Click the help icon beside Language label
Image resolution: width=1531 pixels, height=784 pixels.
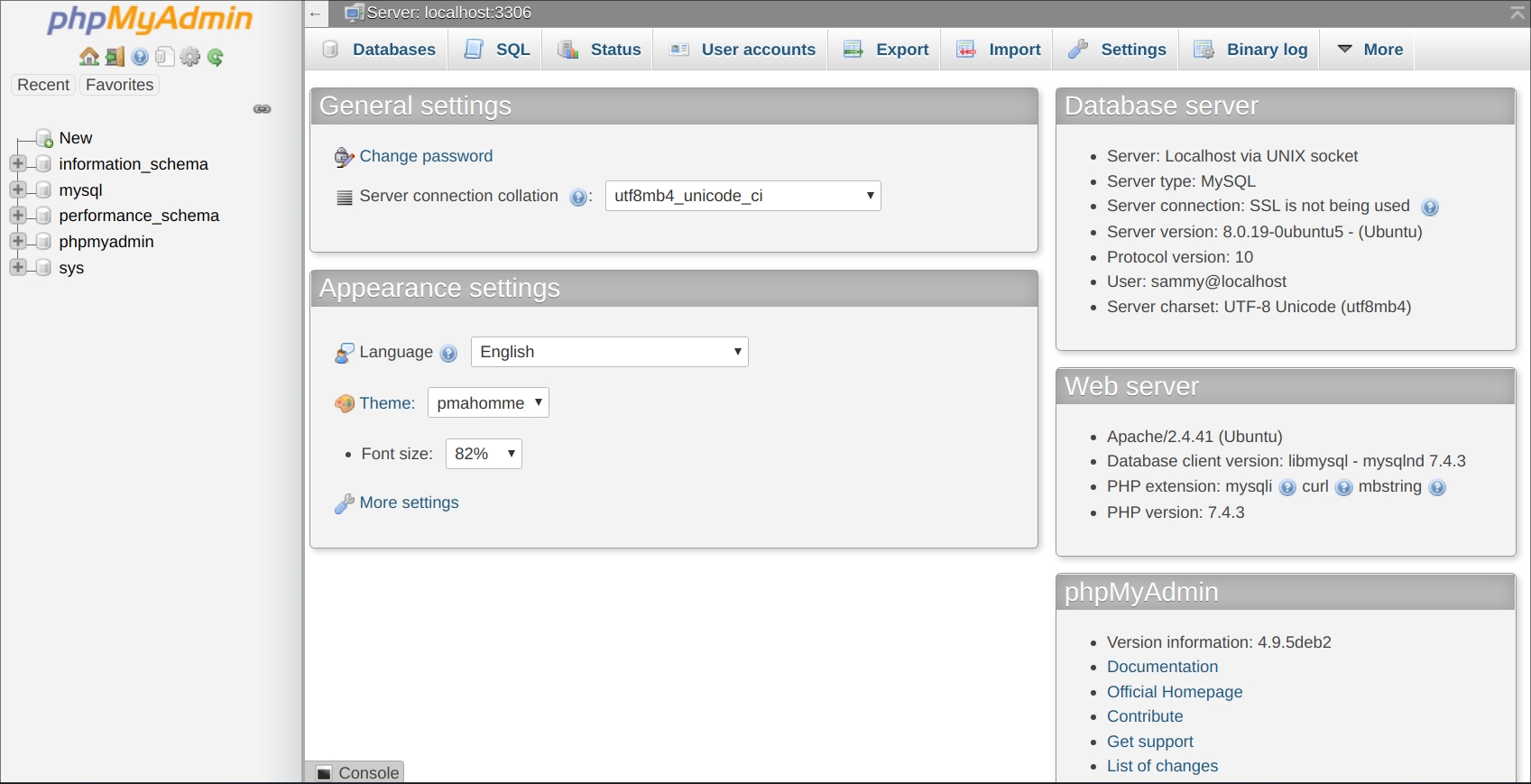tap(448, 354)
